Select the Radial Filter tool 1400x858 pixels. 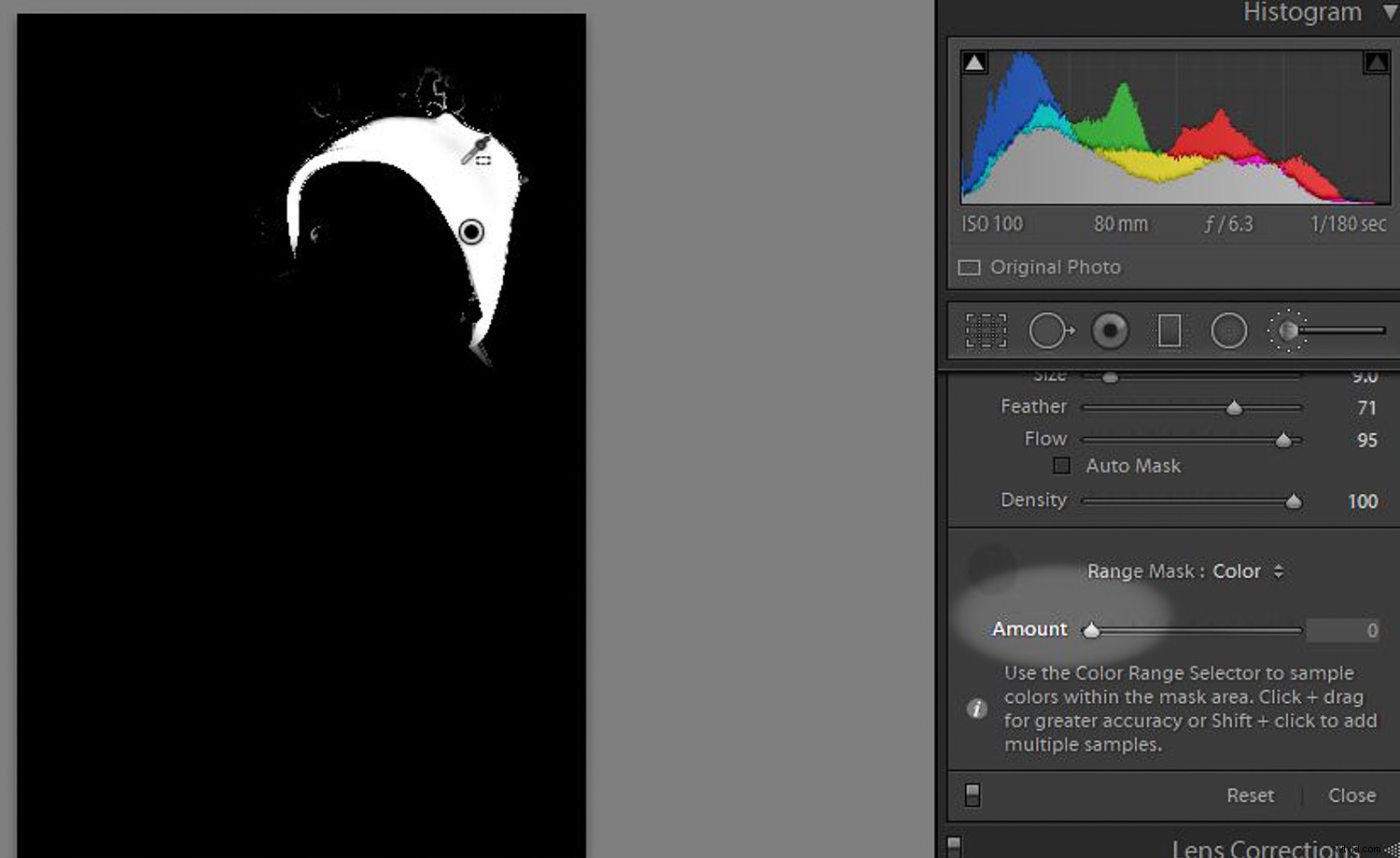[1229, 330]
